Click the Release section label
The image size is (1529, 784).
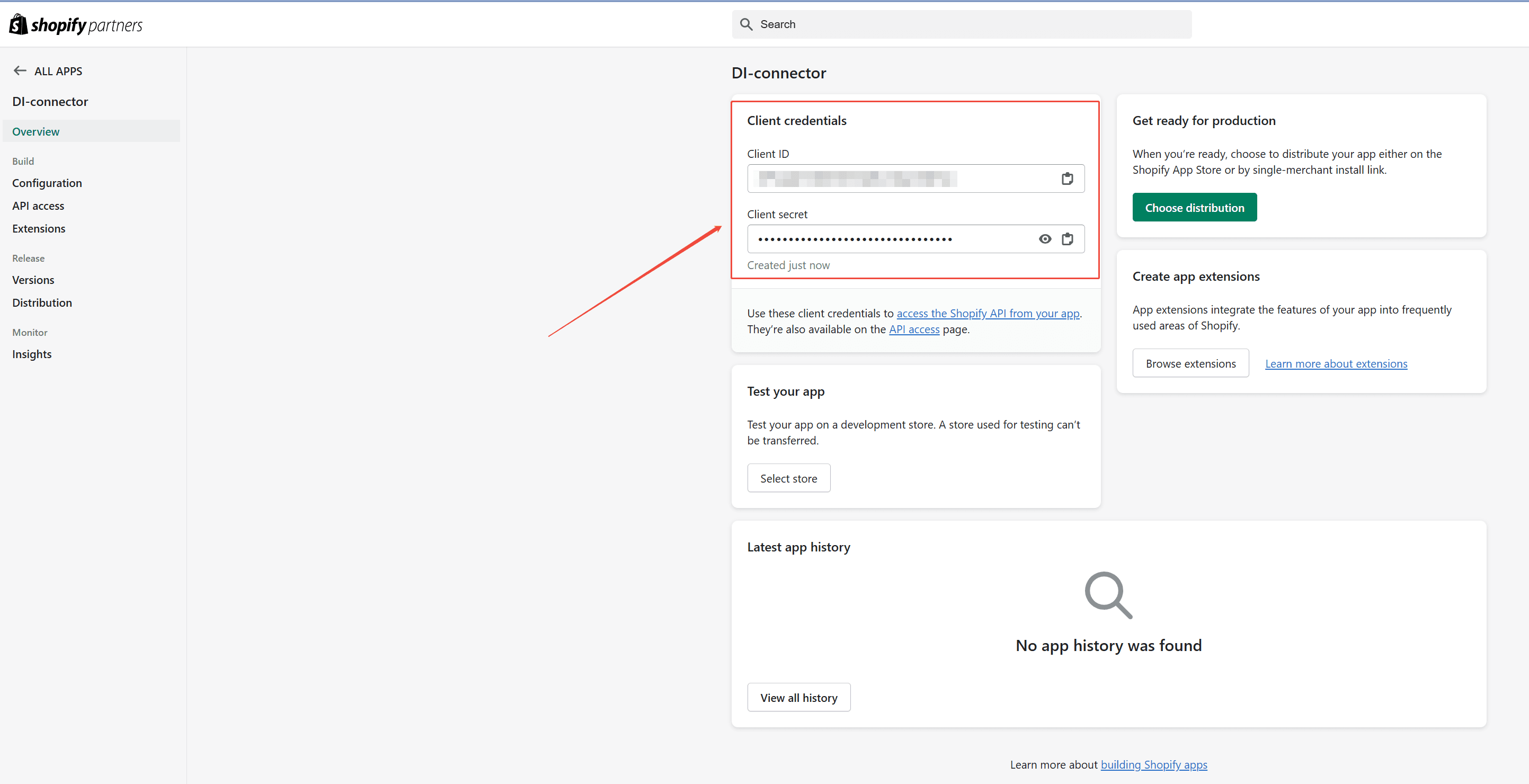29,258
